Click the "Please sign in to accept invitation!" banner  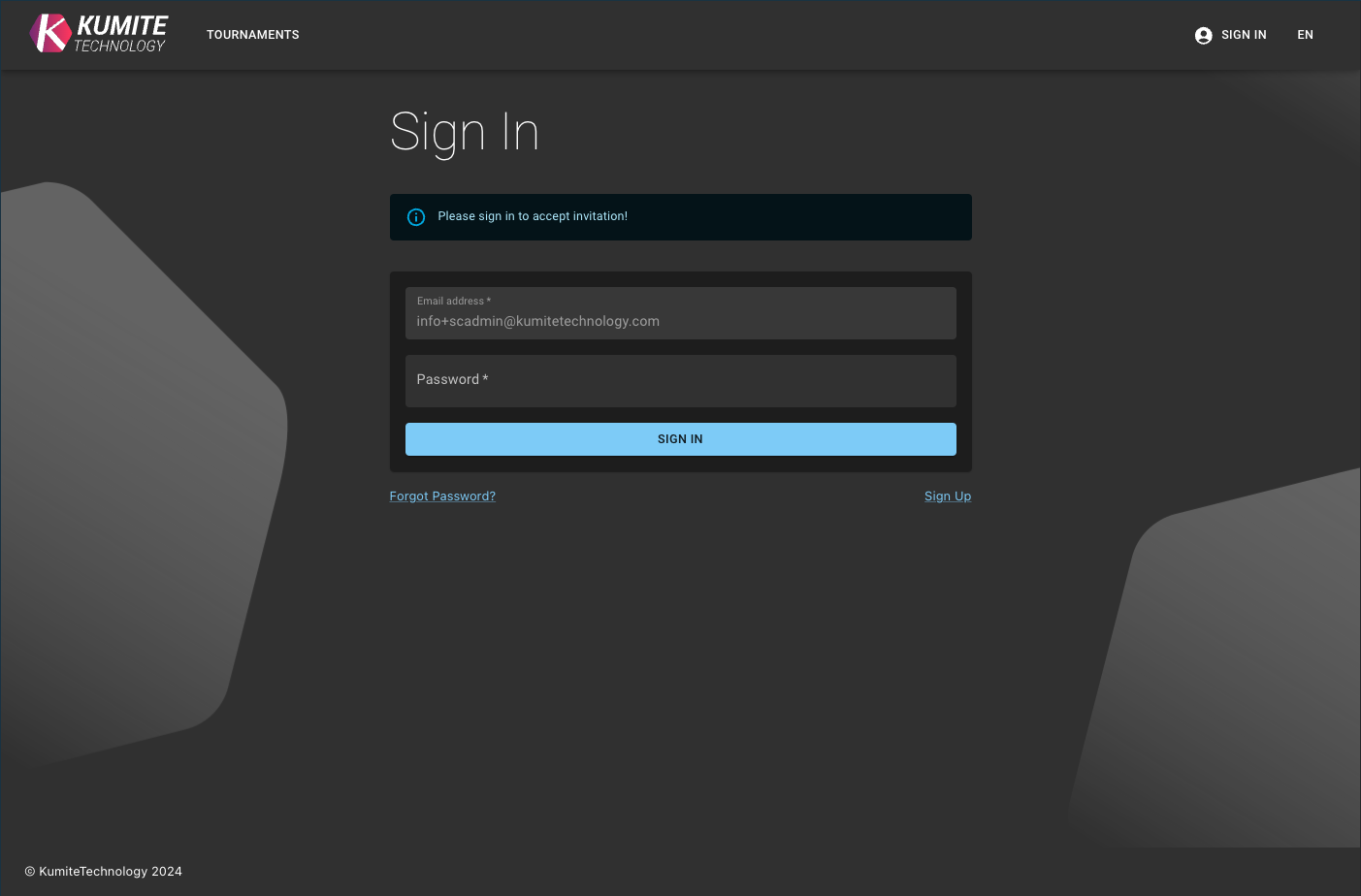pyautogui.click(x=680, y=216)
